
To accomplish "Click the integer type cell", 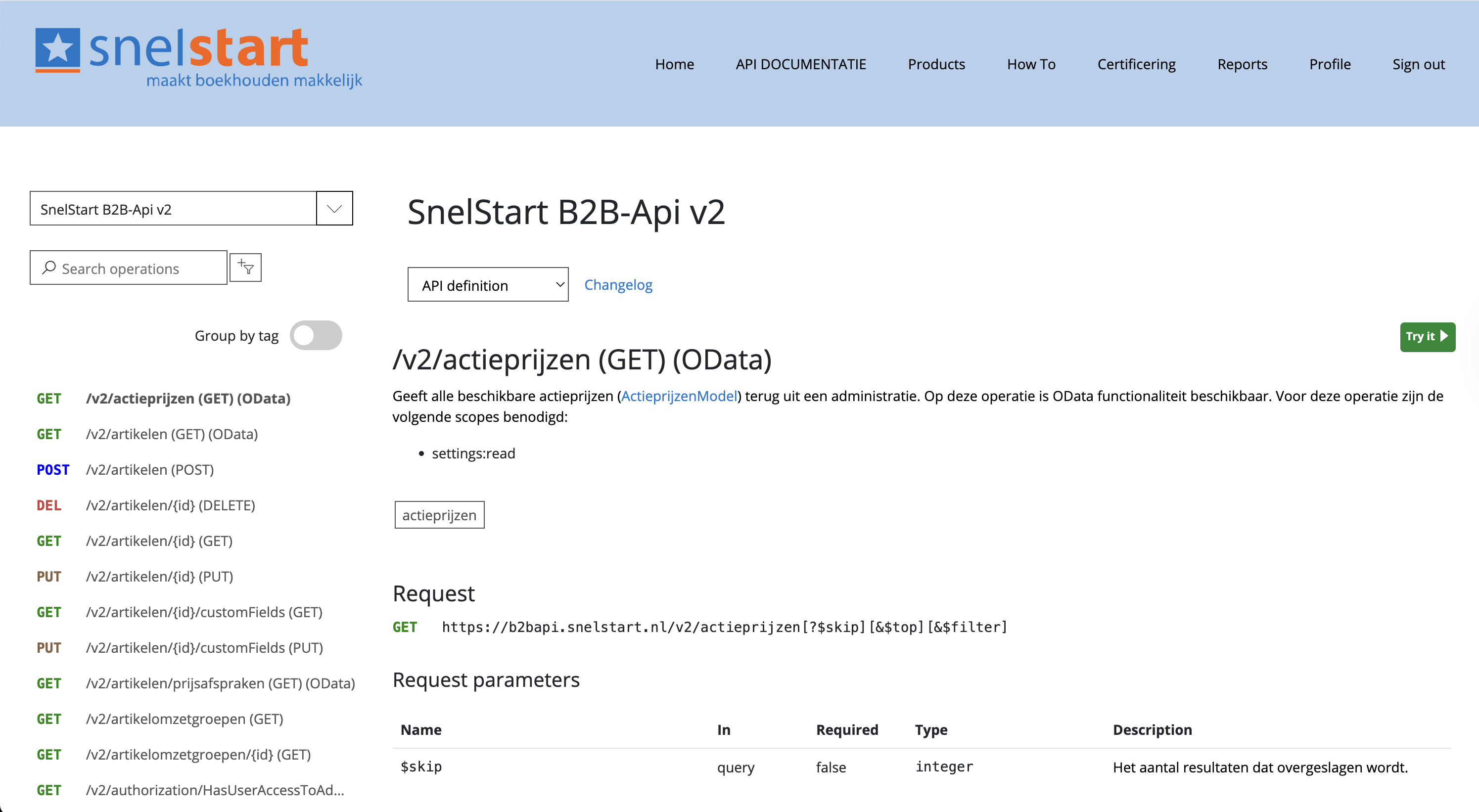I will click(944, 767).
